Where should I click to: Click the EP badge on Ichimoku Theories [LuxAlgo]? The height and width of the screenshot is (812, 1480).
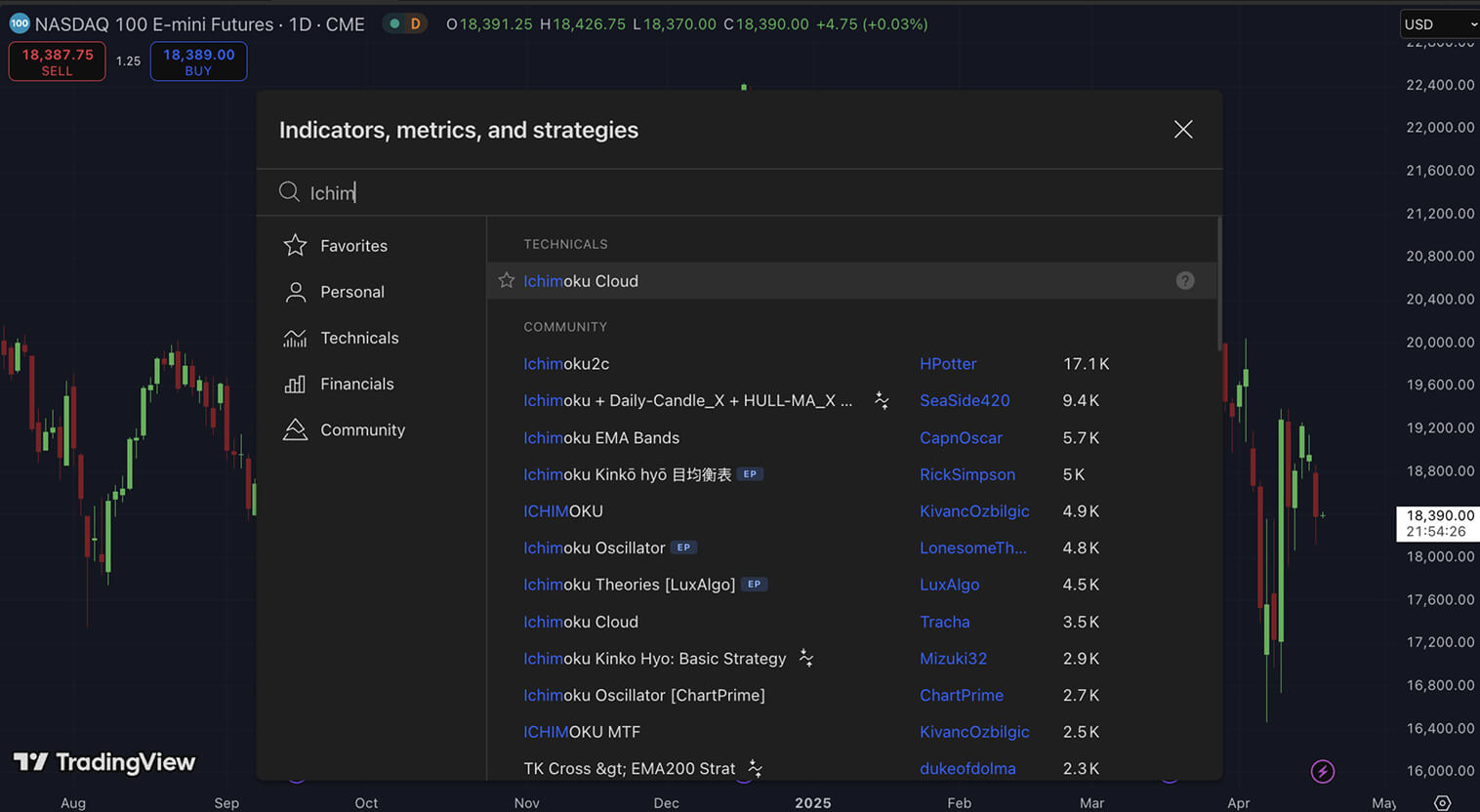coord(754,585)
